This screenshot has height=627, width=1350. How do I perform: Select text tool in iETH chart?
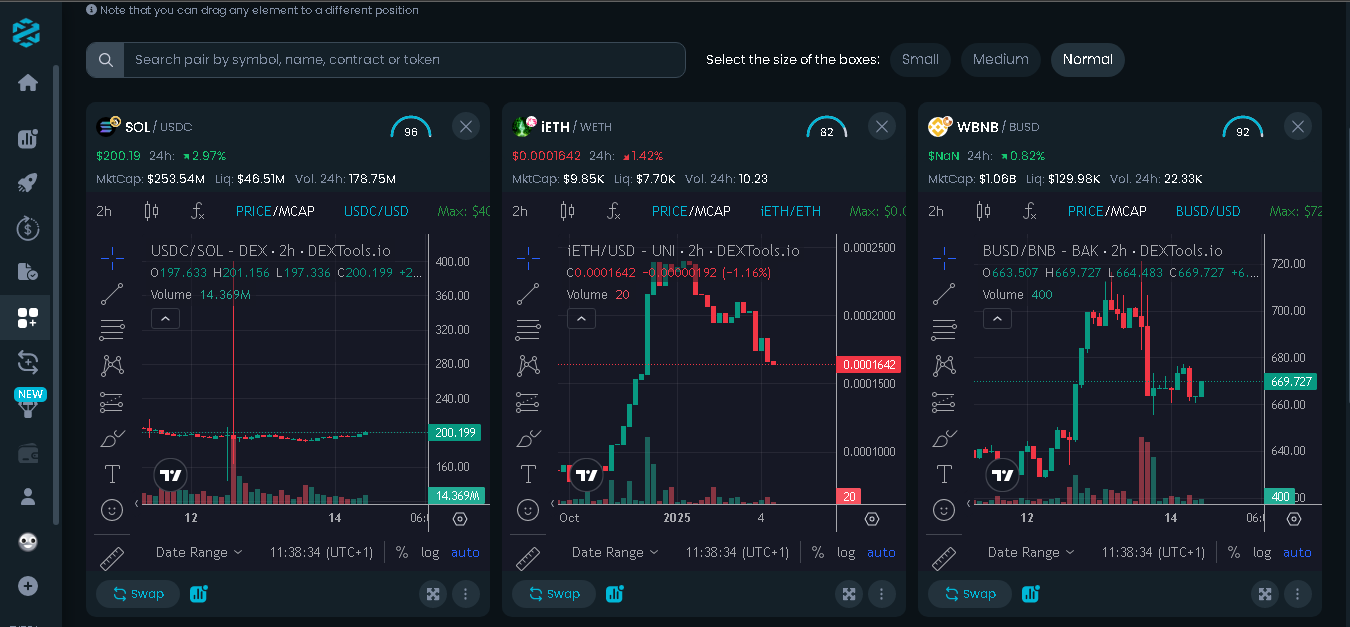pos(528,474)
